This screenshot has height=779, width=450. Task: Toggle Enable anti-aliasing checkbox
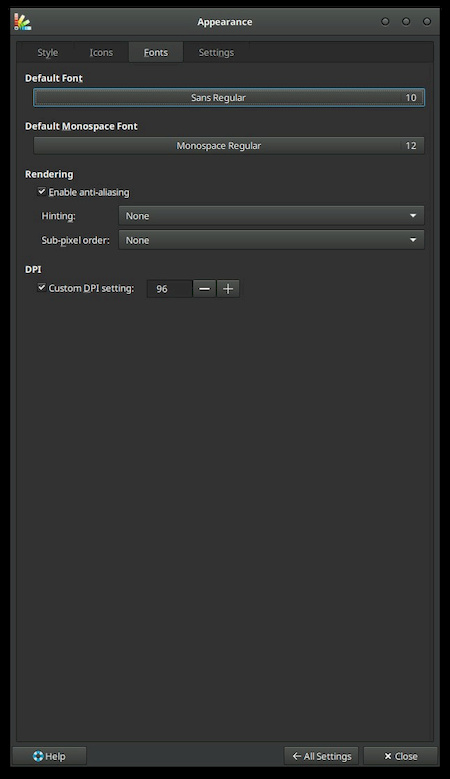tap(42, 191)
